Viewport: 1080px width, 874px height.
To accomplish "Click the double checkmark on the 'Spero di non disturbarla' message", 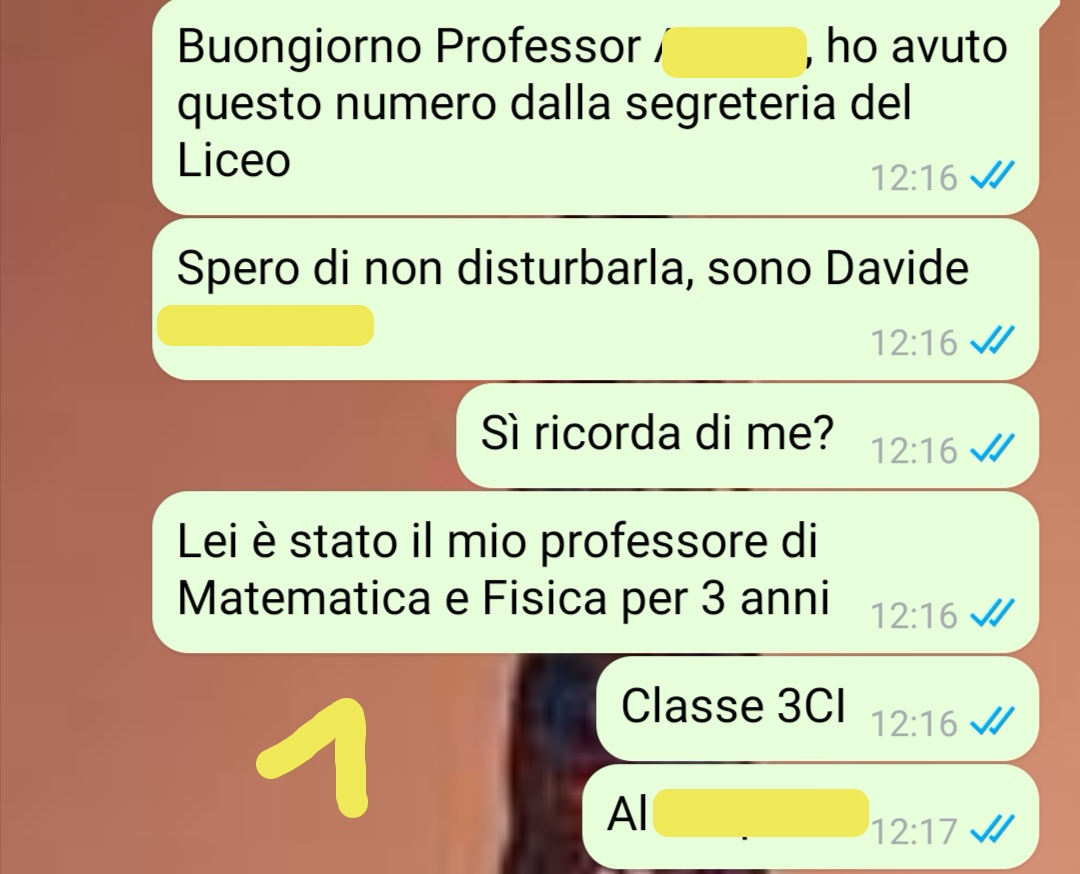I will tap(992, 340).
